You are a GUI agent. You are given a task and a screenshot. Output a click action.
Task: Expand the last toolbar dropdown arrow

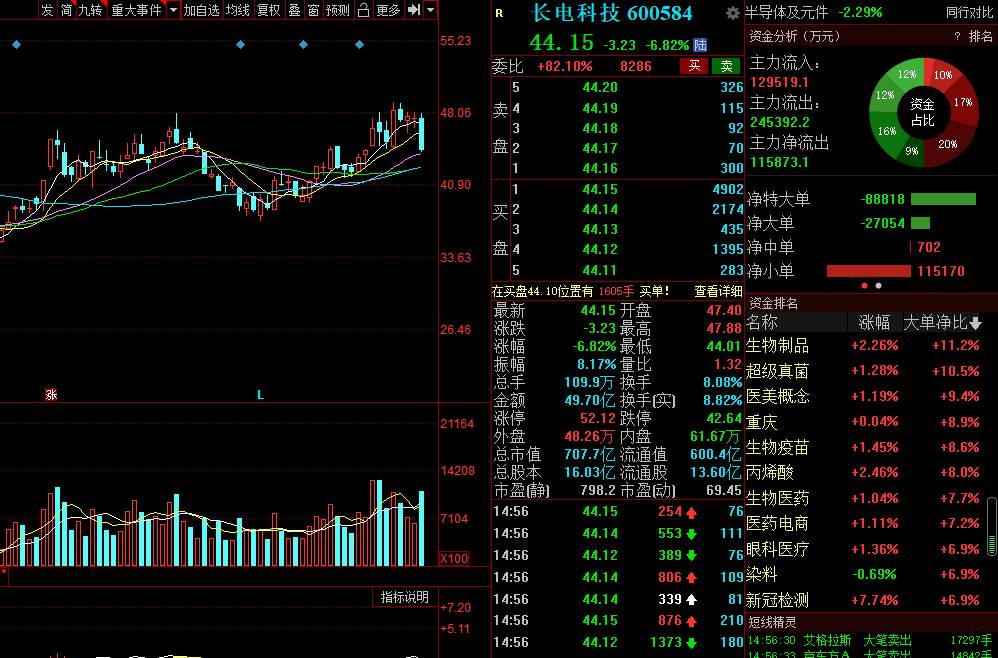point(431,10)
